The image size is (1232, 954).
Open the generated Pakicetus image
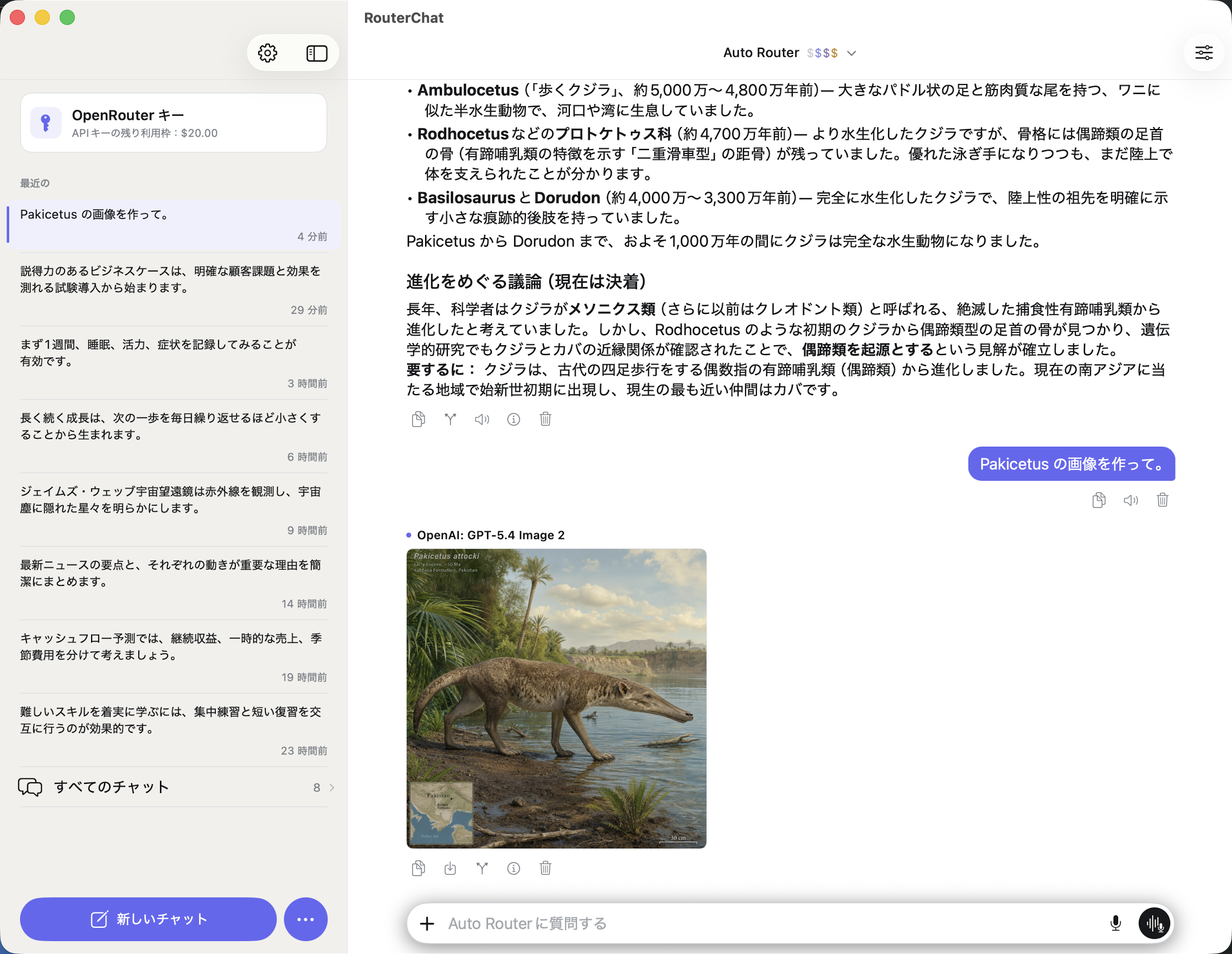pos(556,699)
